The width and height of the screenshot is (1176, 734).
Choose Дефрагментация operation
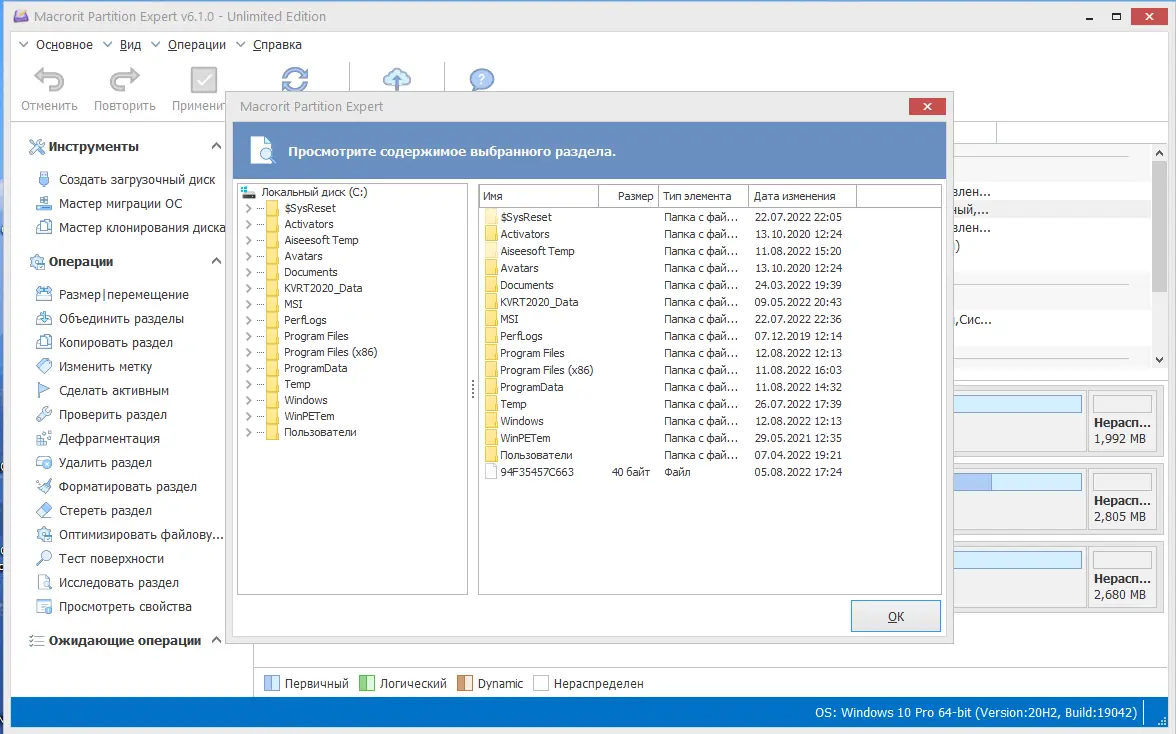98,439
